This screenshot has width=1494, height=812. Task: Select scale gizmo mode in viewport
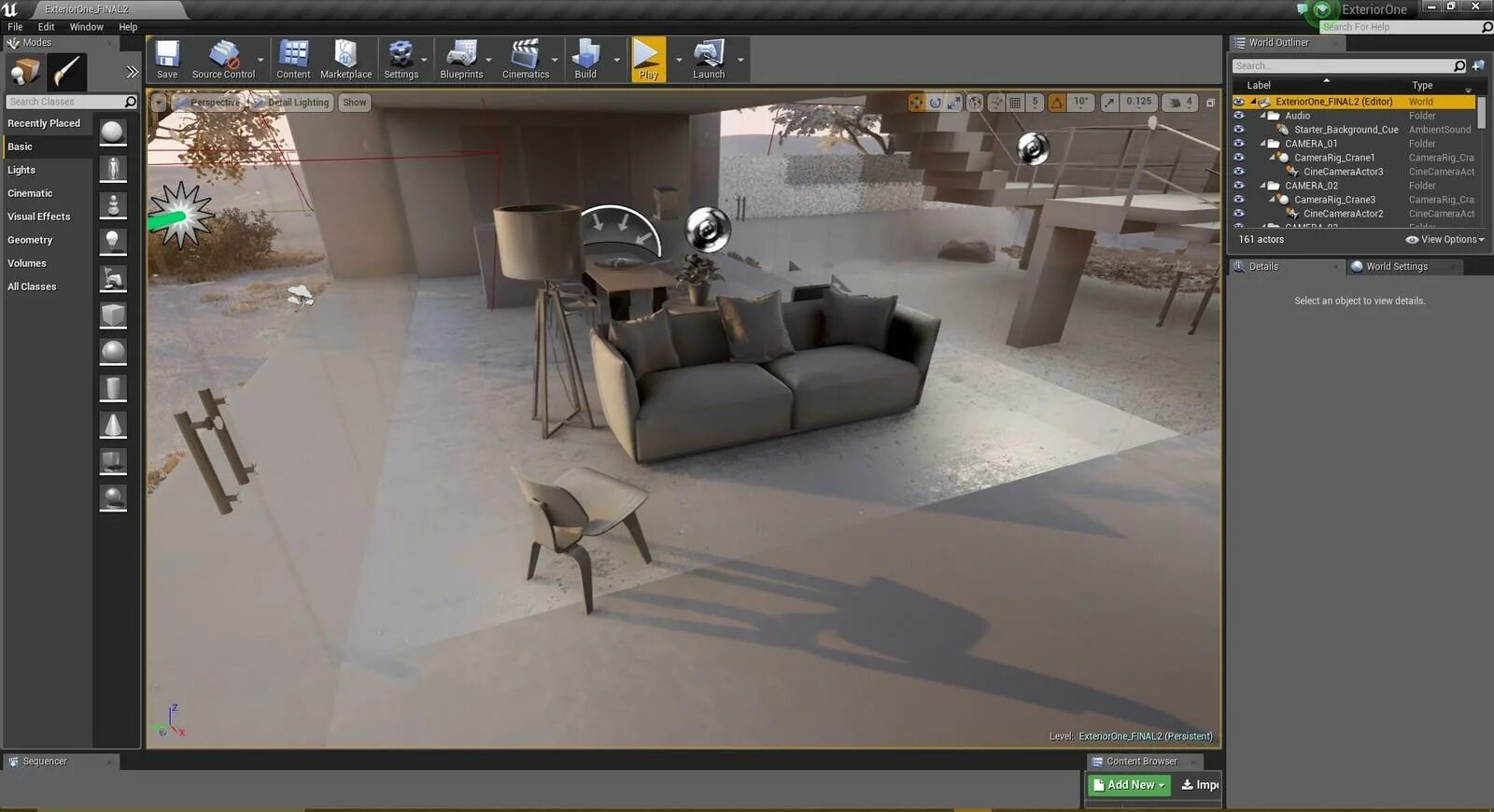953,103
